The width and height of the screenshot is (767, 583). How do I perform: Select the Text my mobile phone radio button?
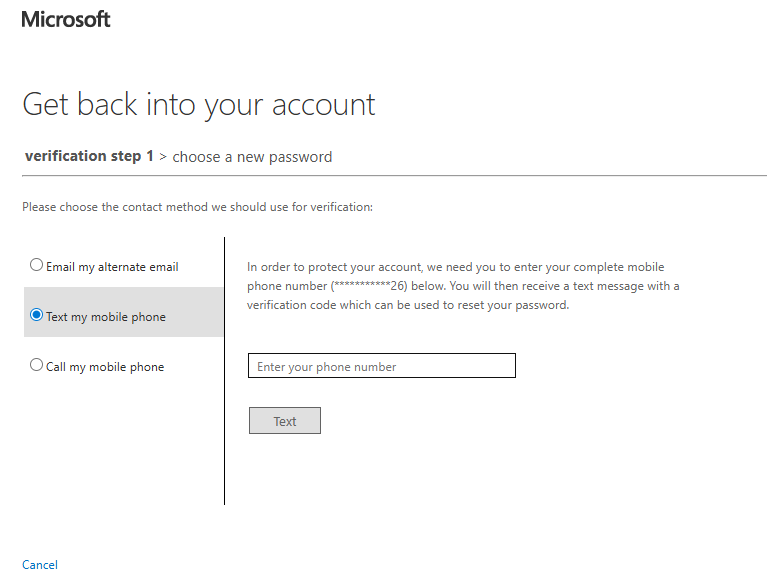tap(36, 315)
